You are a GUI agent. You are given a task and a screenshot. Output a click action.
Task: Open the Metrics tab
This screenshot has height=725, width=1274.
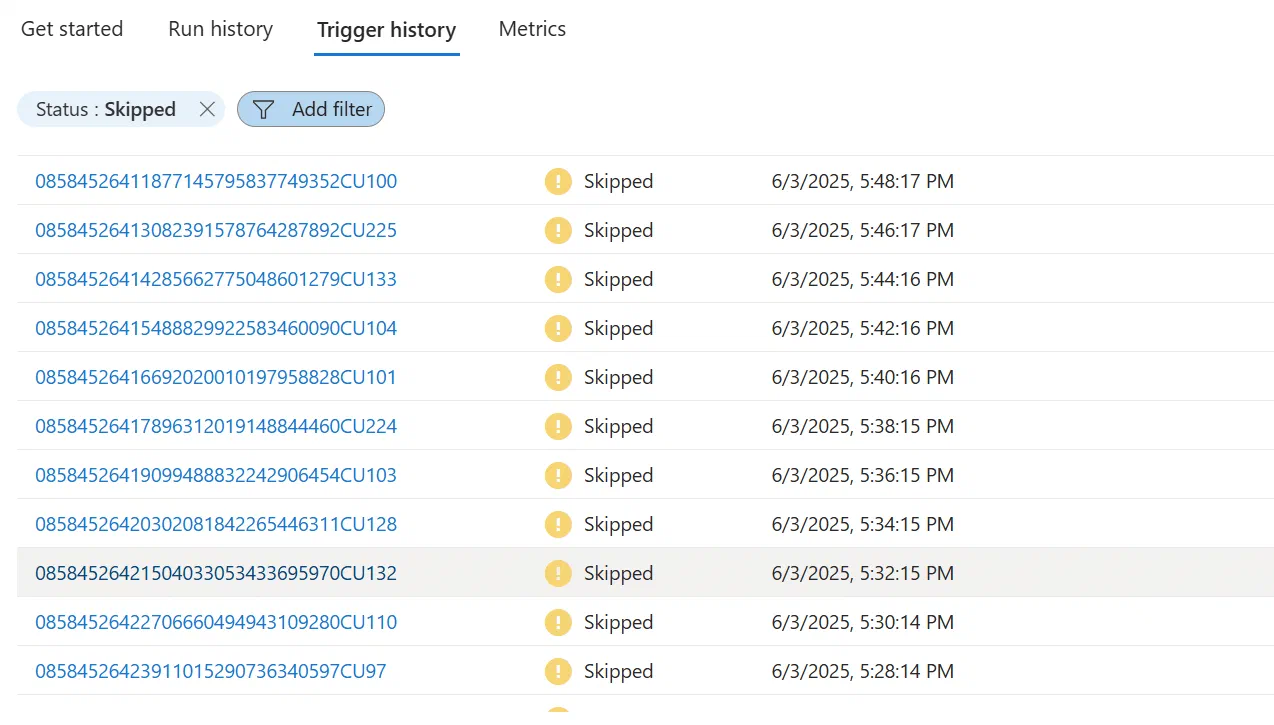click(532, 29)
